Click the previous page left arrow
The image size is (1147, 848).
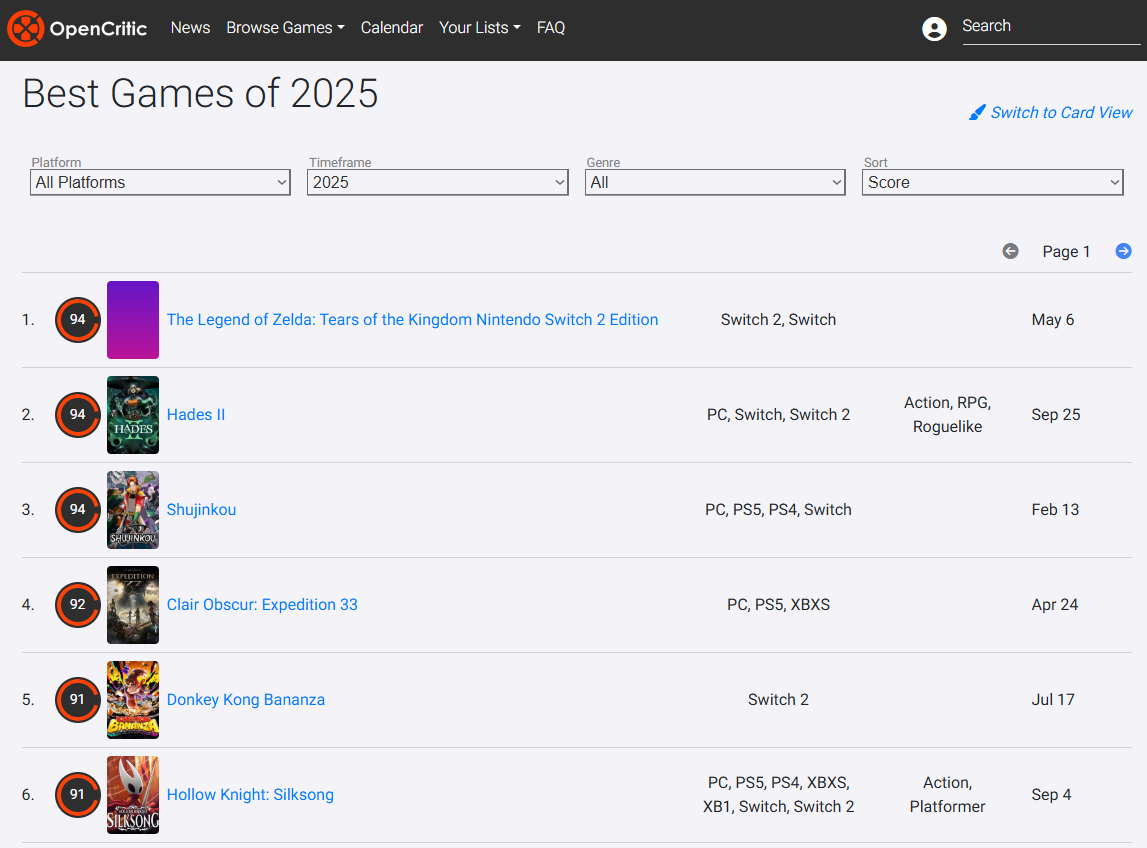click(x=1010, y=251)
